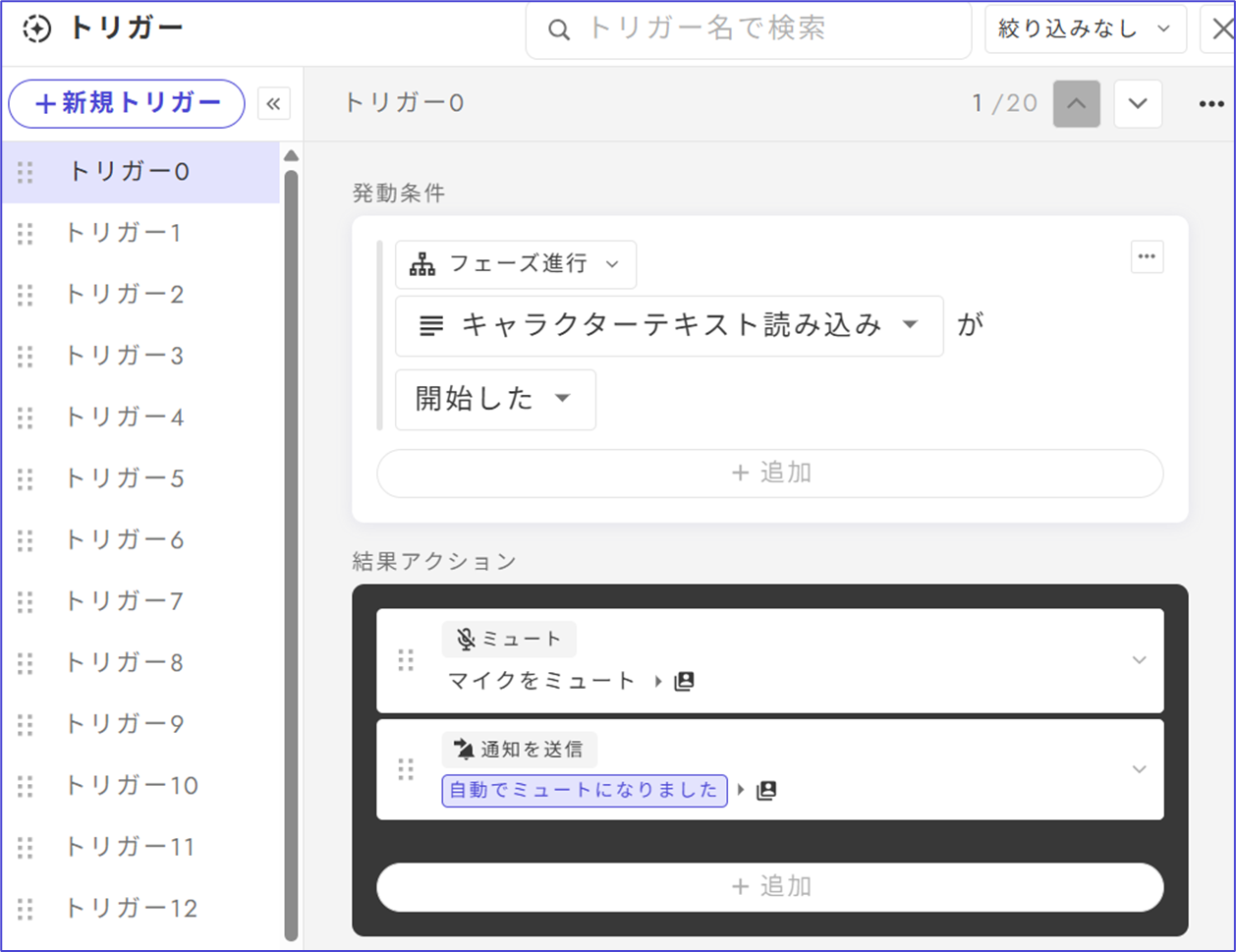Click the トリガー名で検索 search field
This screenshot has width=1236, height=952.
[x=749, y=29]
